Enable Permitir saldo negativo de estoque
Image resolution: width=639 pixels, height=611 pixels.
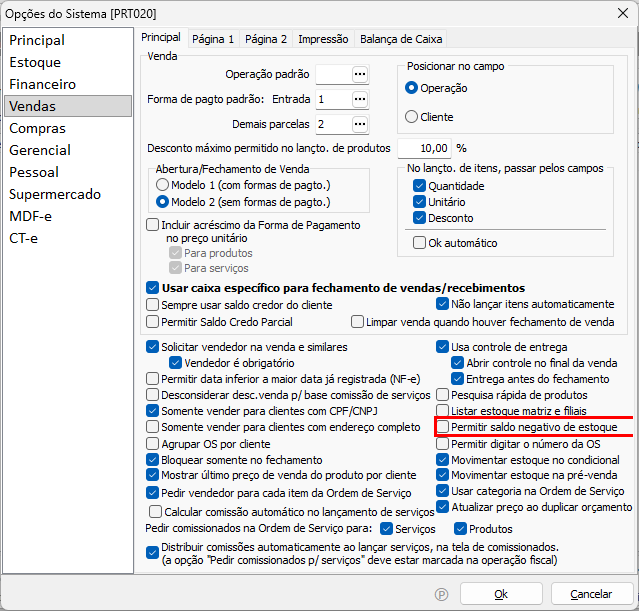(444, 427)
